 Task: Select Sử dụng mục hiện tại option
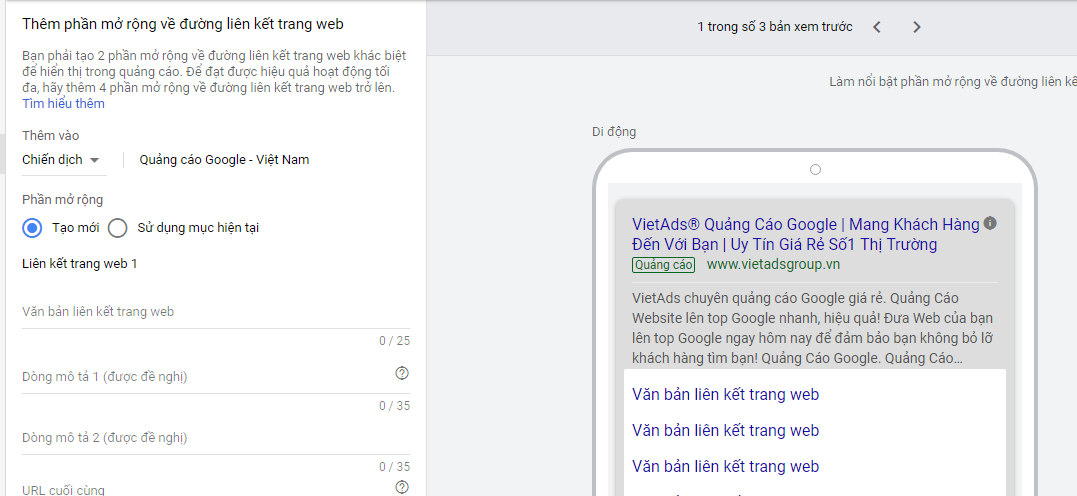click(117, 227)
